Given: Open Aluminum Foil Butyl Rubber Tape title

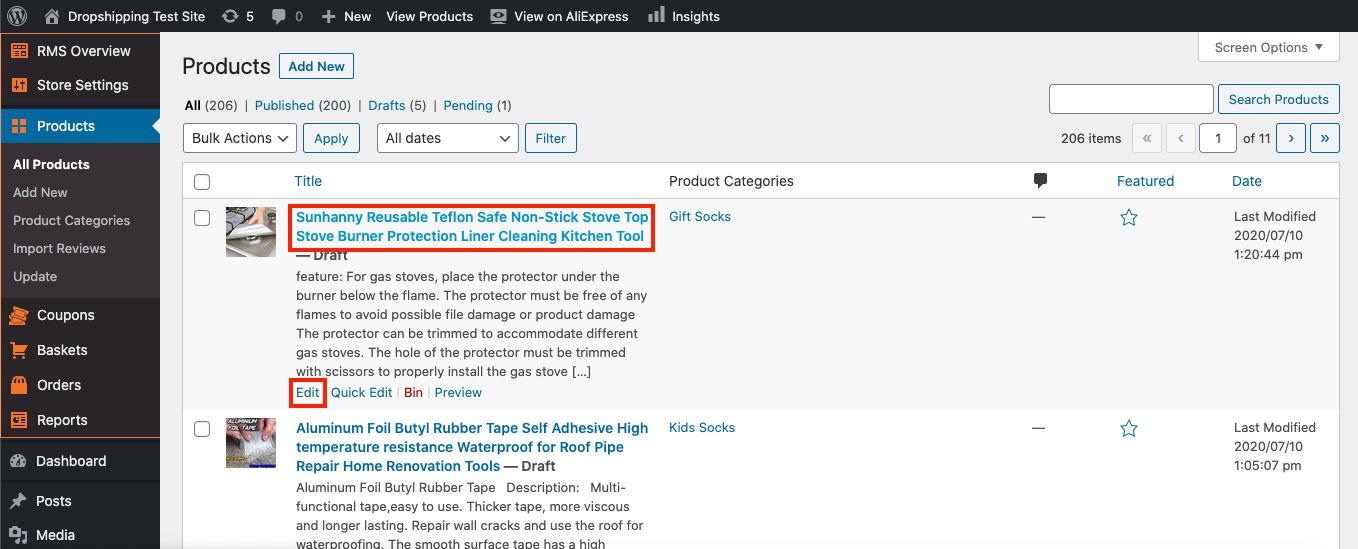Looking at the screenshot, I should [x=472, y=447].
